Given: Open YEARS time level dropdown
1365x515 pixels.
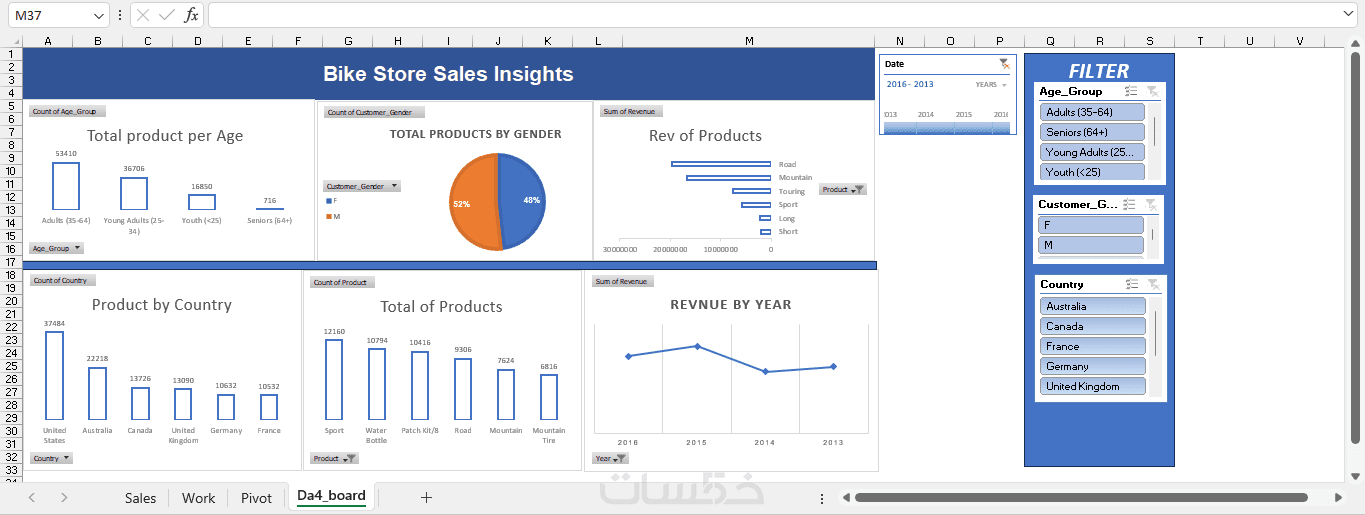Looking at the screenshot, I should coord(991,85).
